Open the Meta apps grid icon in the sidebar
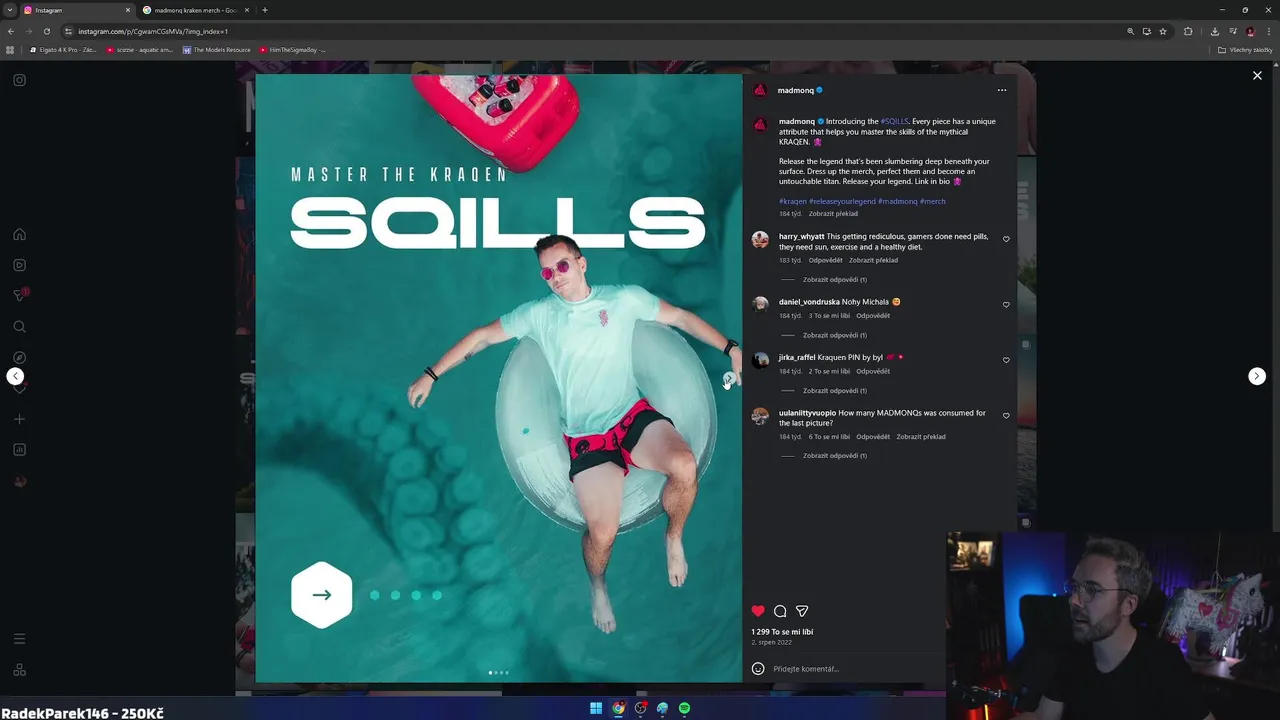 [19, 670]
